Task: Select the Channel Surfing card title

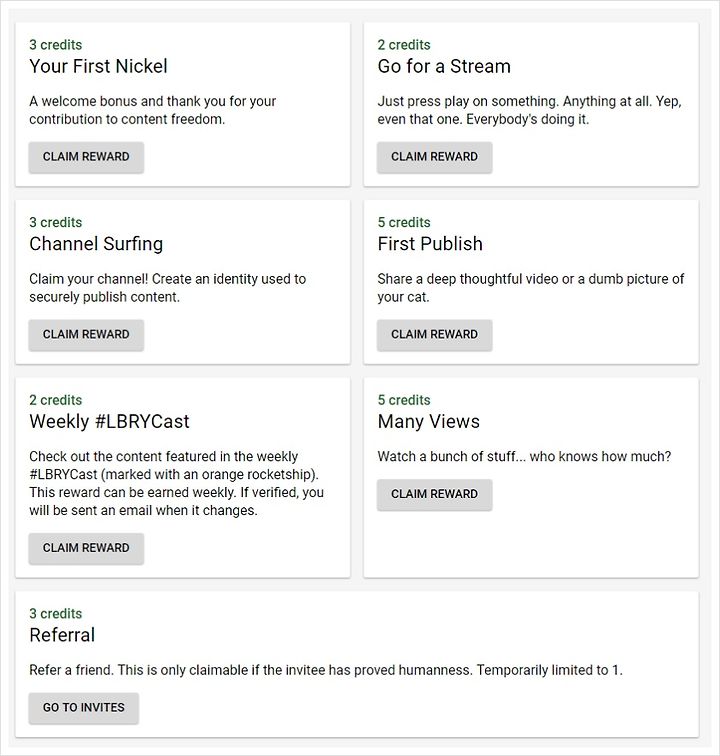Action: click(x=96, y=244)
